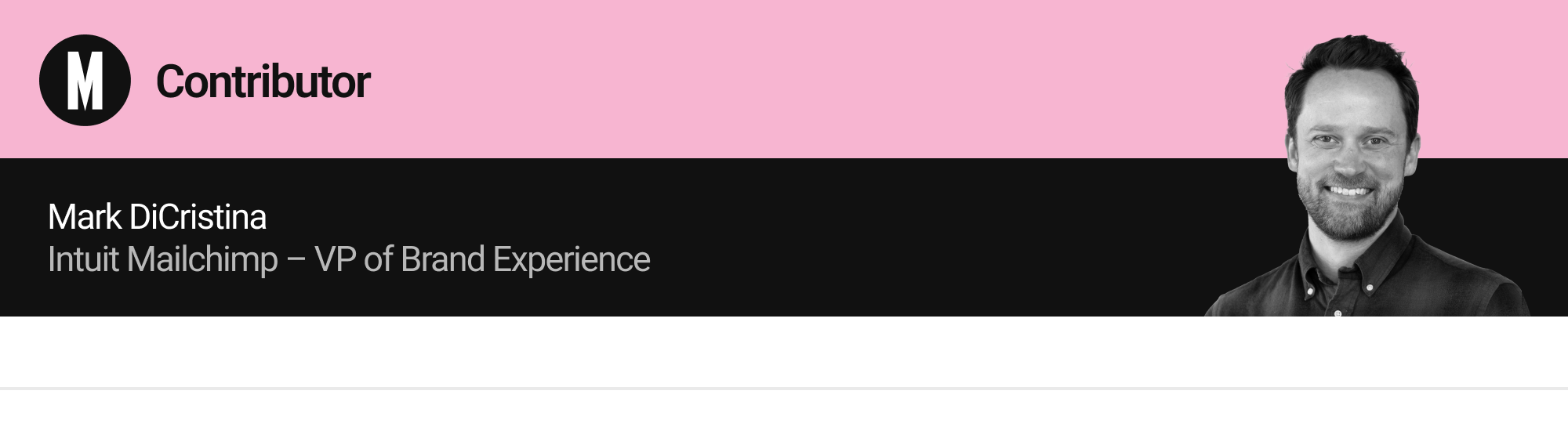Viewport: 1568px width, 445px height.
Task: Click the surname DiCristina
Action: tap(198, 217)
